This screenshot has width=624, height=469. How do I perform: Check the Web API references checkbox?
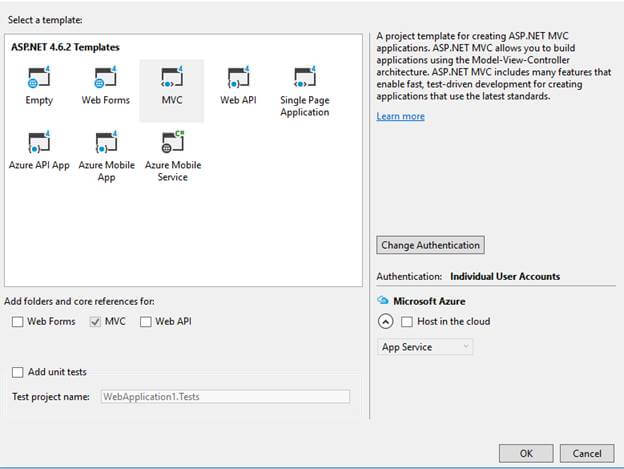(146, 322)
